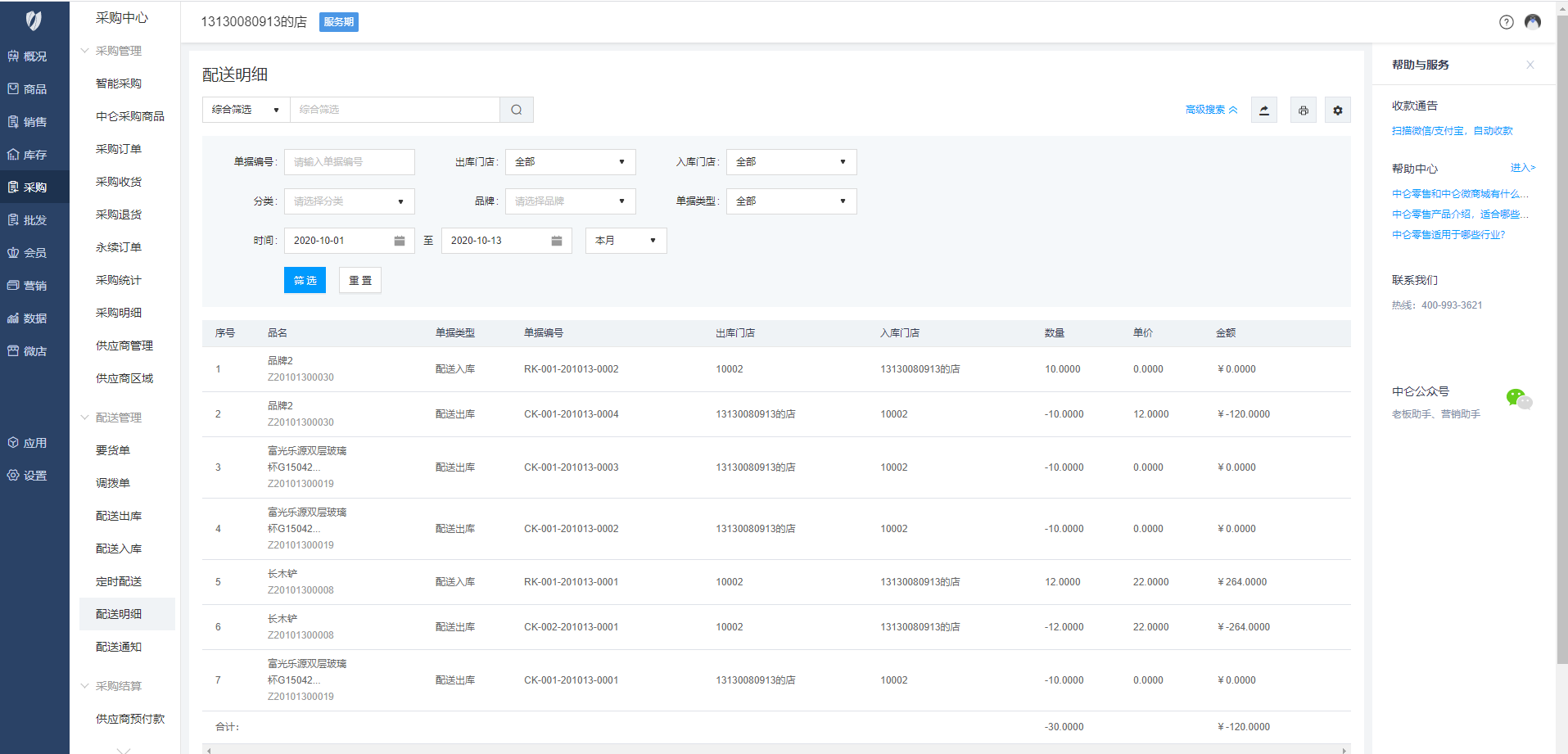Collapse the 高级搜索 filter panel
Viewport: 1568px width, 754px height.
(1211, 110)
